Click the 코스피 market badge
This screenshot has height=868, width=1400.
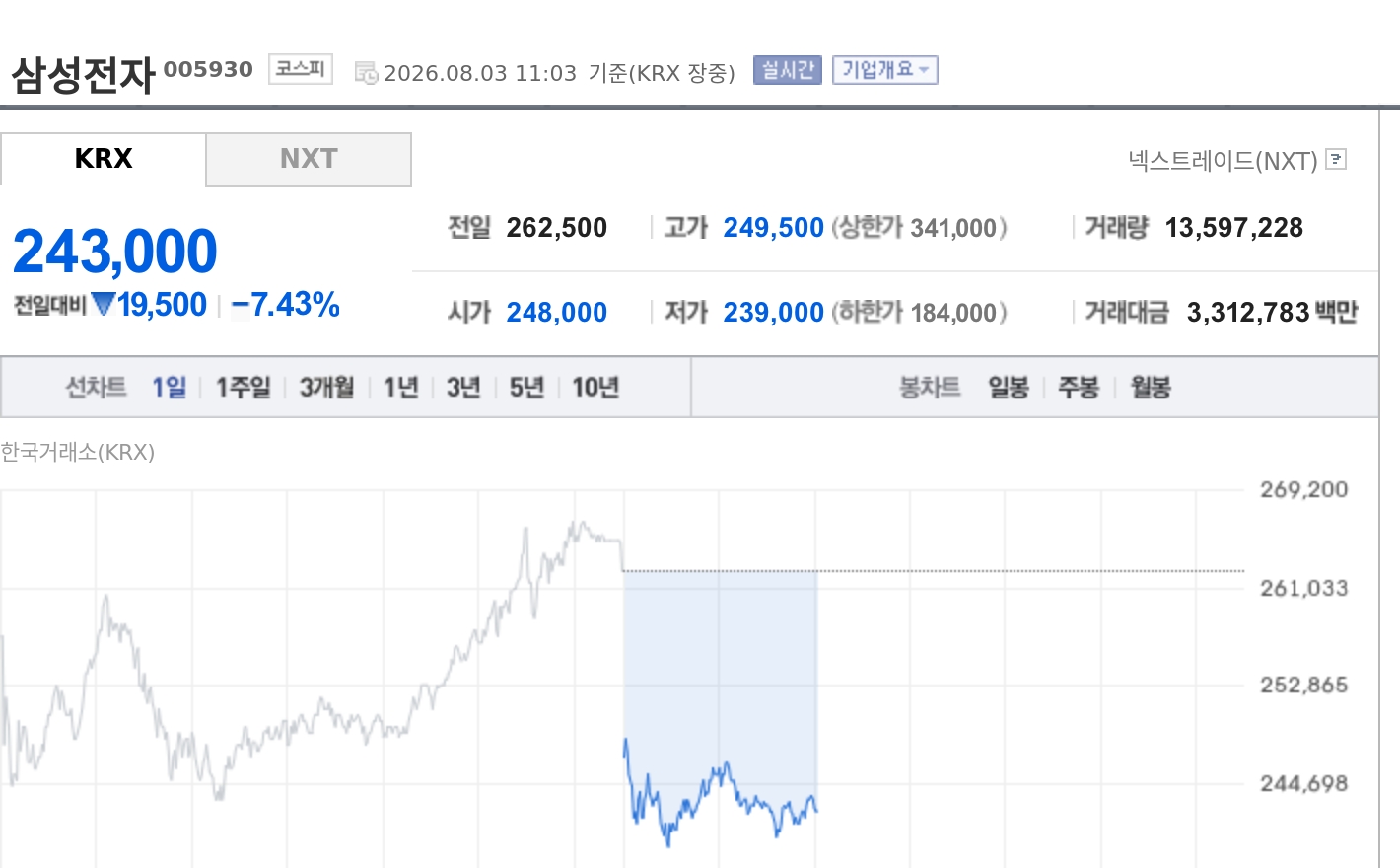coord(301,69)
